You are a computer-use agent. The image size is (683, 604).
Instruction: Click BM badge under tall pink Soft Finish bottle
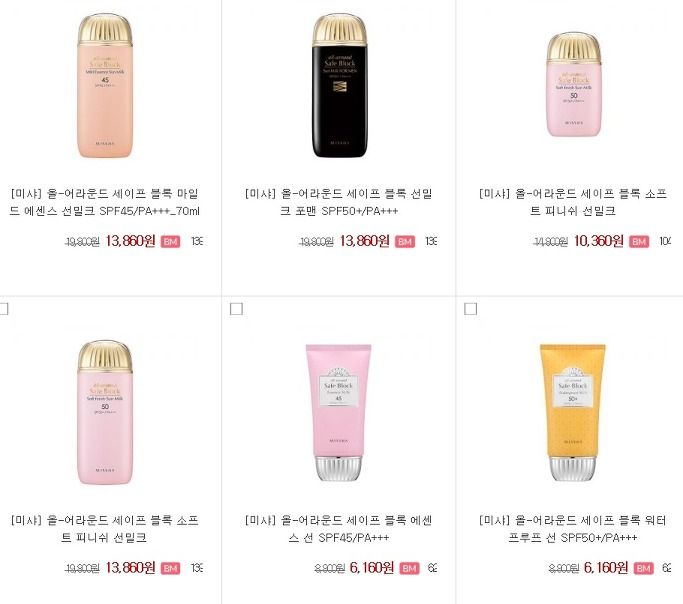(170, 568)
